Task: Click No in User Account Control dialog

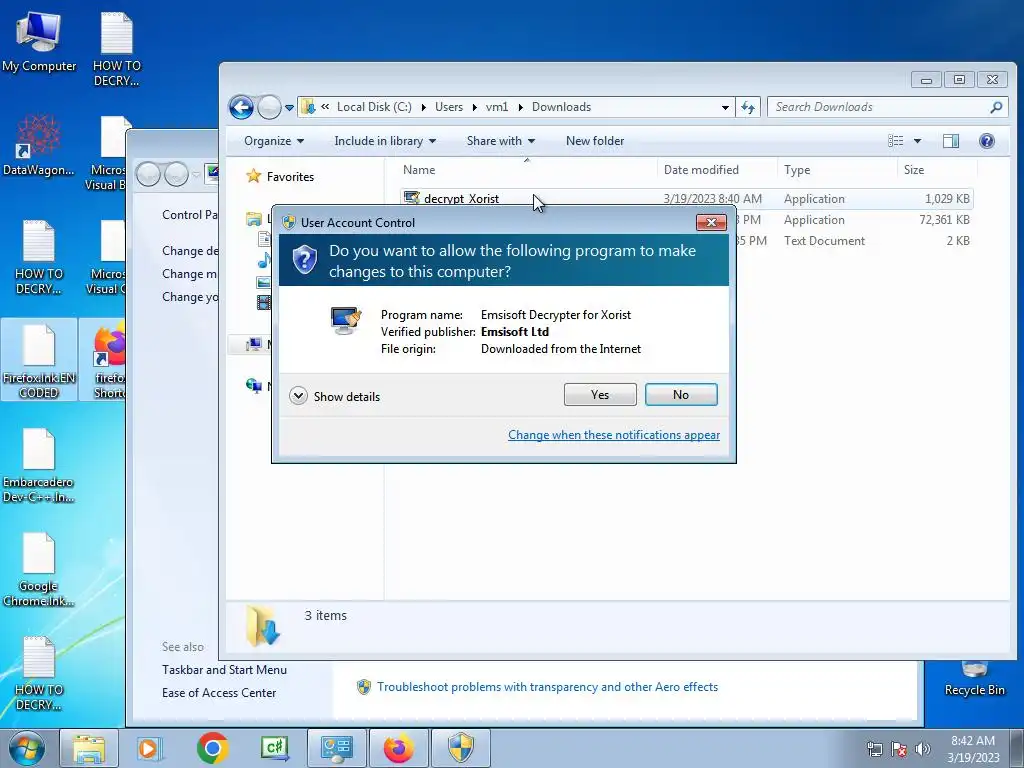Action: click(680, 394)
